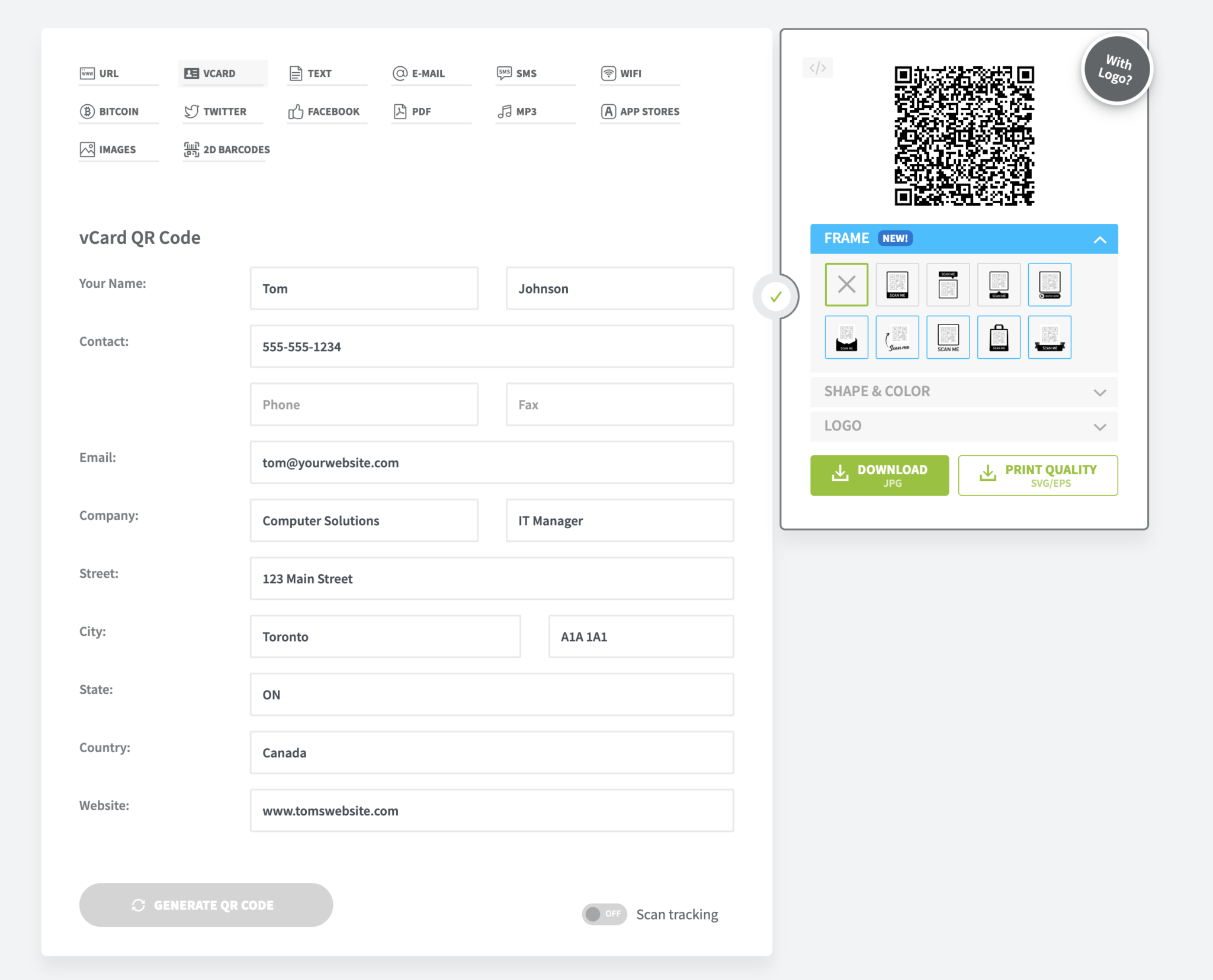
Task: Download the QR code as JPG
Action: pos(880,475)
